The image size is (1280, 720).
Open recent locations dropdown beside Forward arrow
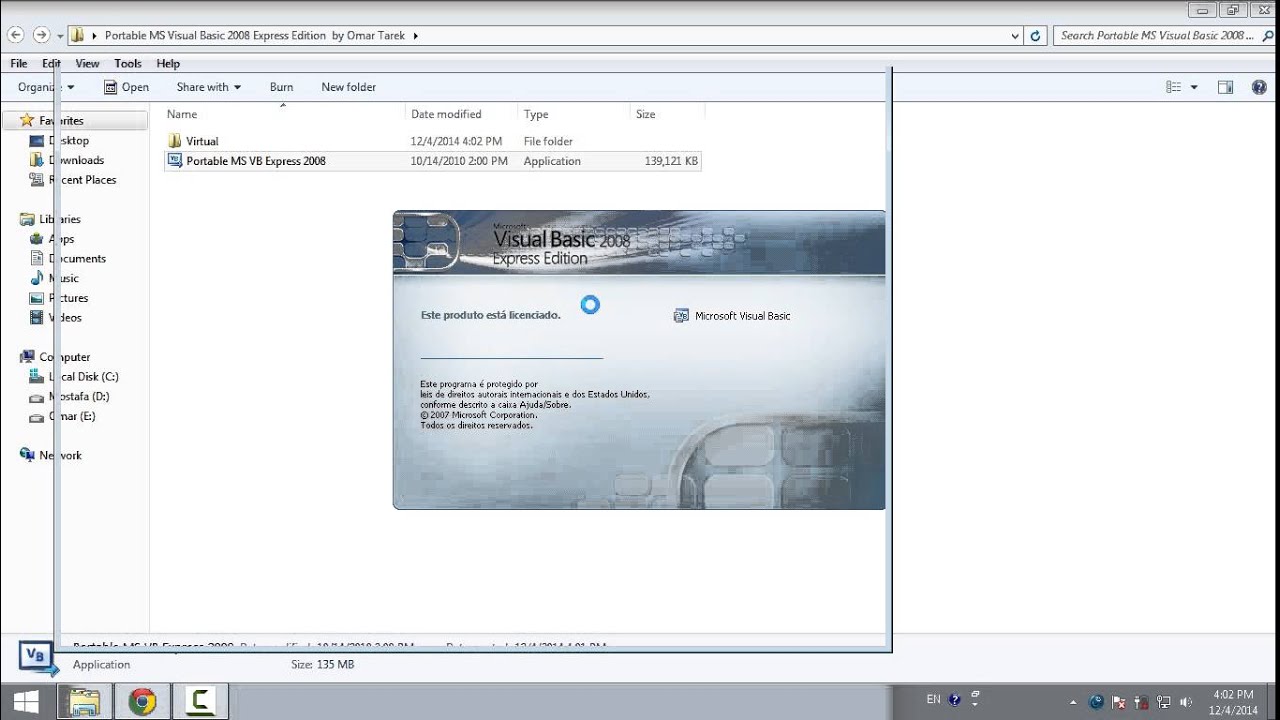click(60, 36)
